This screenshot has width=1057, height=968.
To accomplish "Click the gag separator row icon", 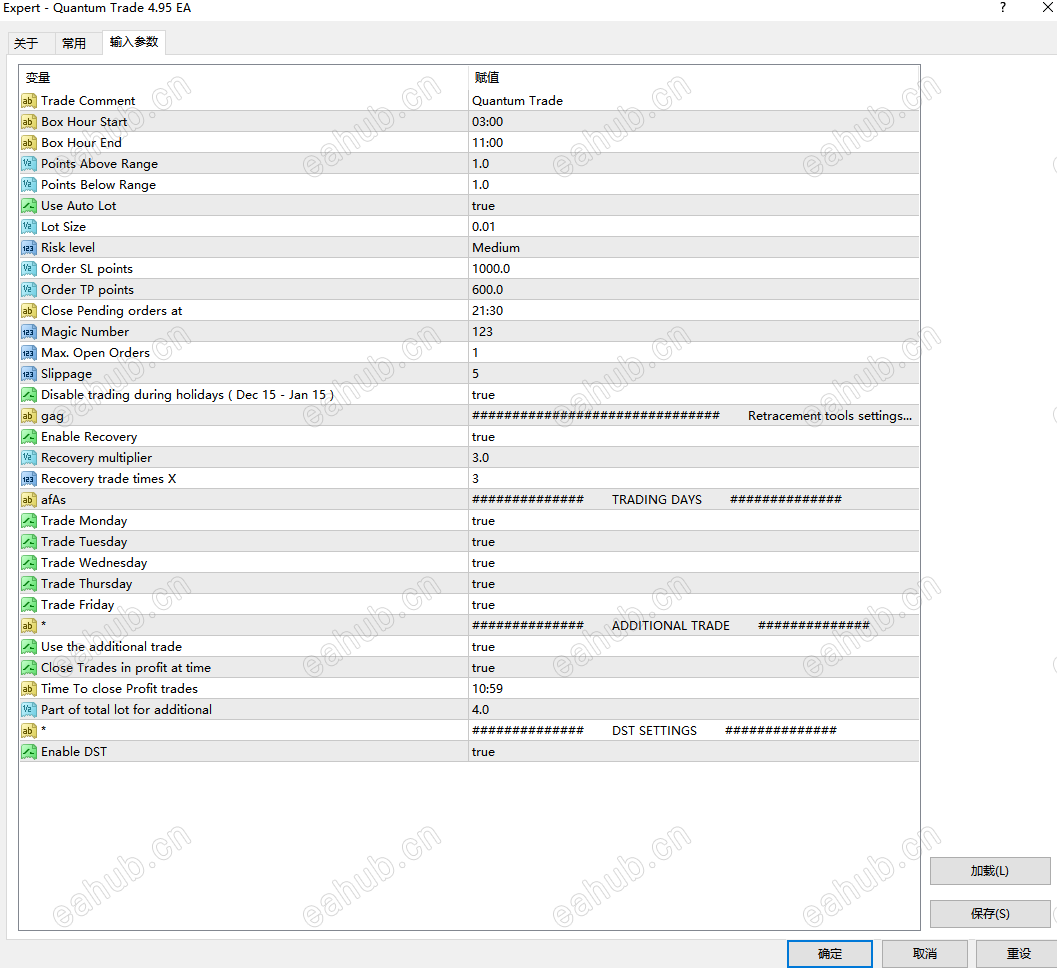I will (x=28, y=416).
